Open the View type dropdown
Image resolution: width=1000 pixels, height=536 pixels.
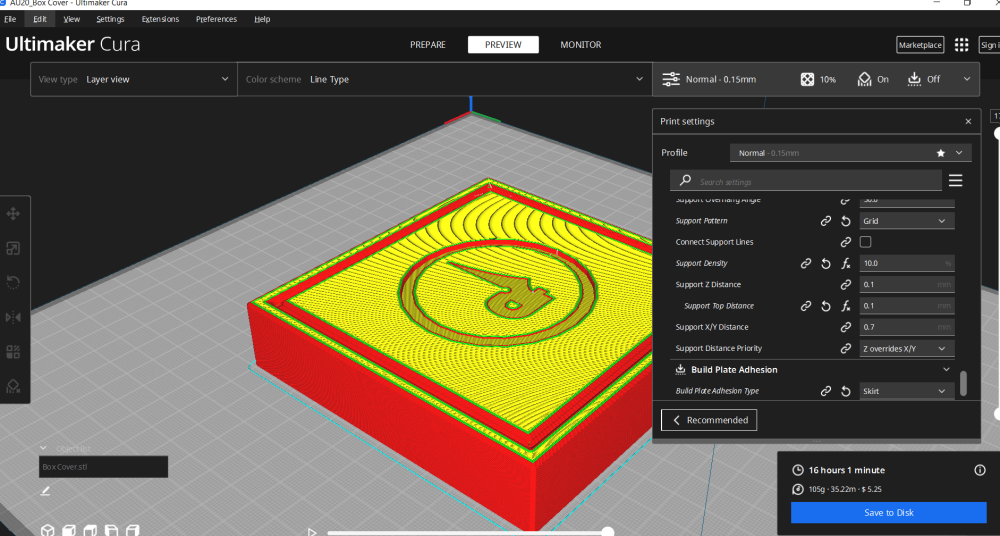pyautogui.click(x=134, y=79)
